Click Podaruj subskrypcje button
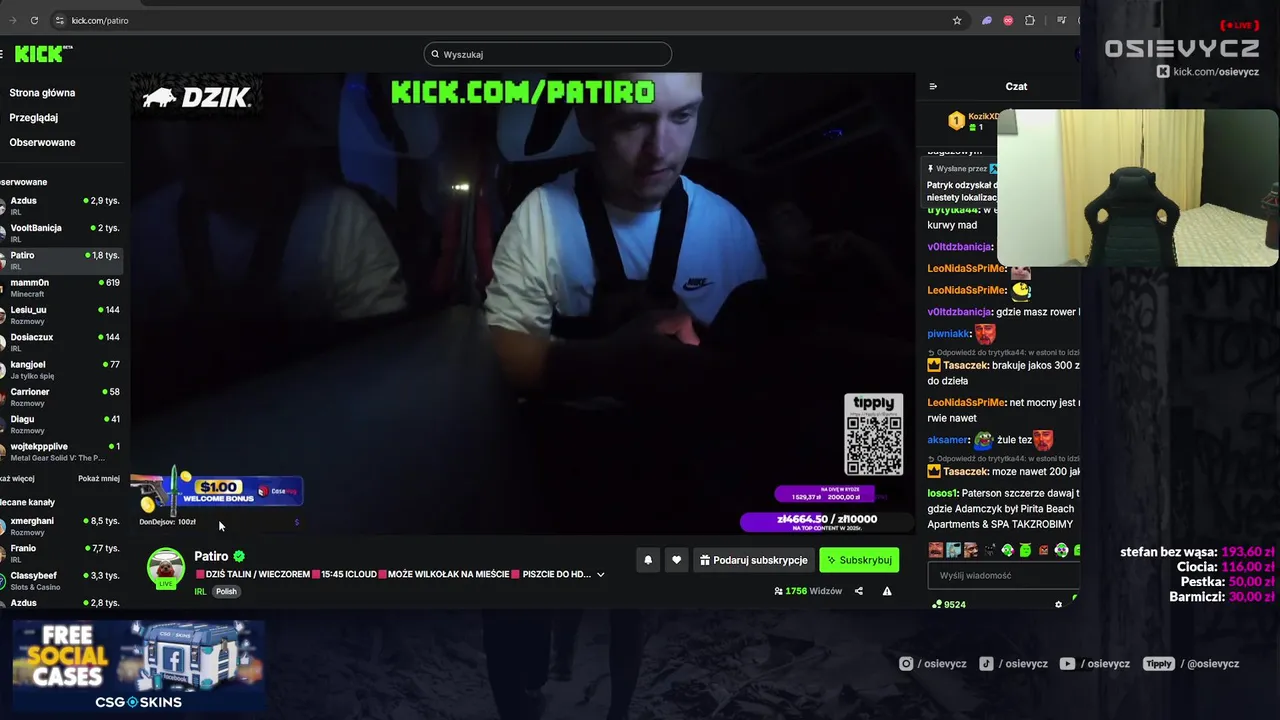 tap(753, 560)
